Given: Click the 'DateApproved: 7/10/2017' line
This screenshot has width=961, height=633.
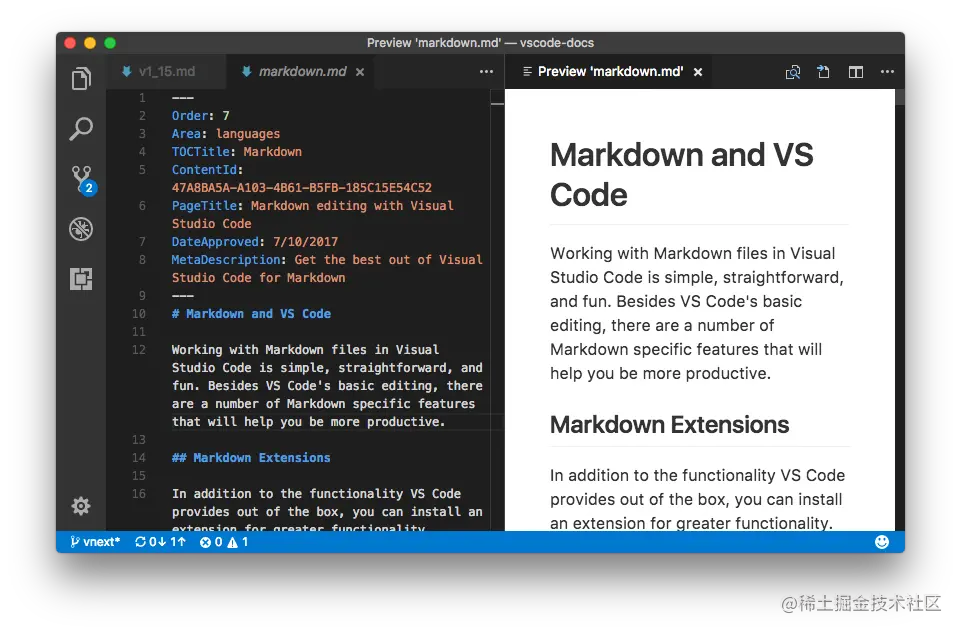Looking at the screenshot, I should point(254,241).
